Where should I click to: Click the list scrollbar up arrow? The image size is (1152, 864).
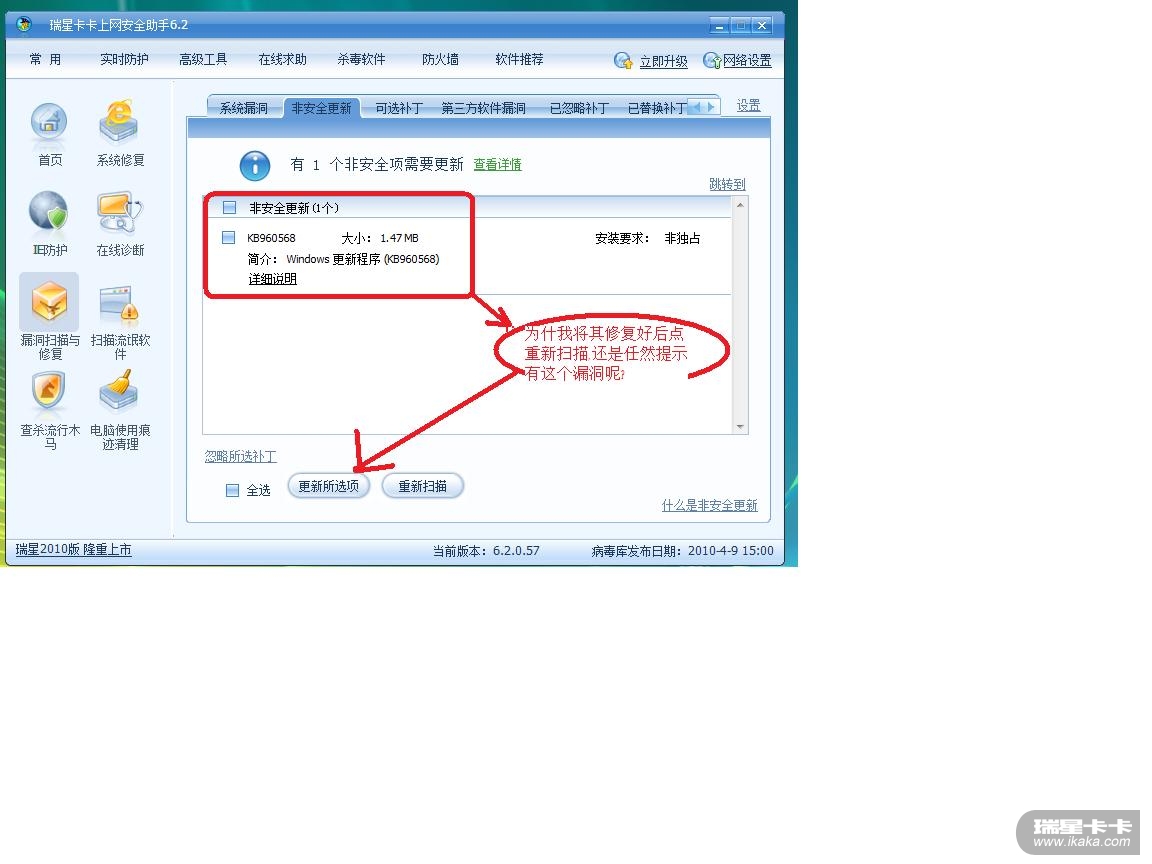click(740, 205)
